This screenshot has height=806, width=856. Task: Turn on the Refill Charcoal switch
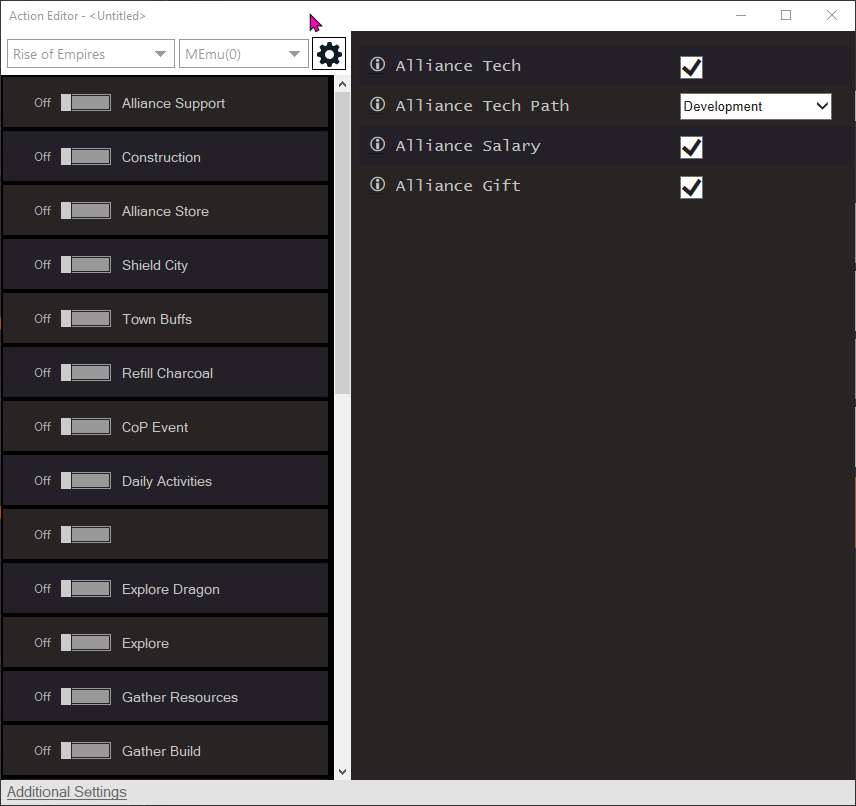(x=86, y=373)
